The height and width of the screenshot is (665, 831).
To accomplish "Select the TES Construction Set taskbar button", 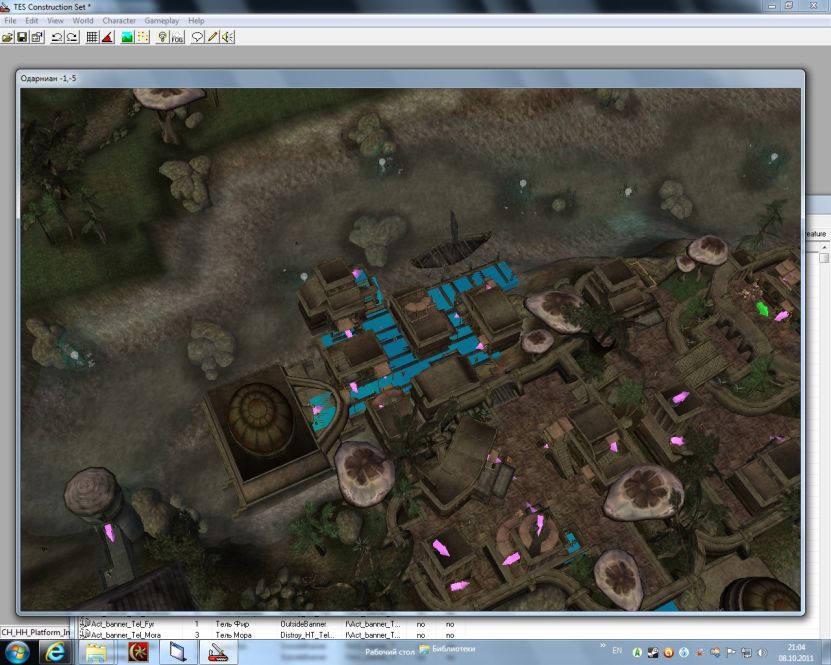I will pyautogui.click(x=217, y=652).
